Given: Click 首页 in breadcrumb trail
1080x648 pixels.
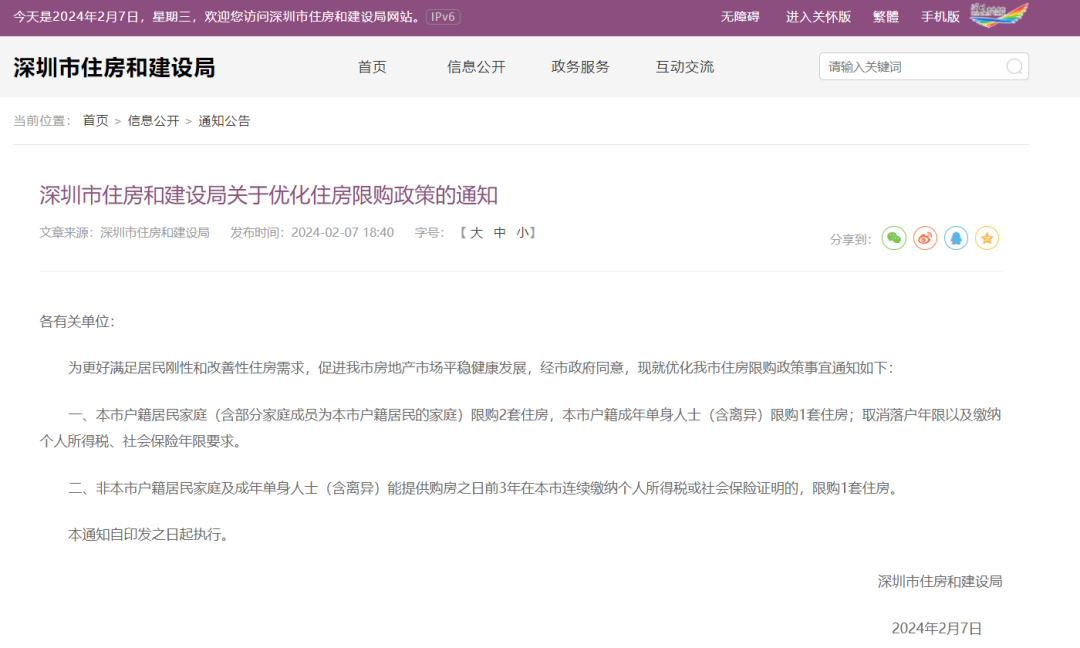Looking at the screenshot, I should tap(96, 121).
